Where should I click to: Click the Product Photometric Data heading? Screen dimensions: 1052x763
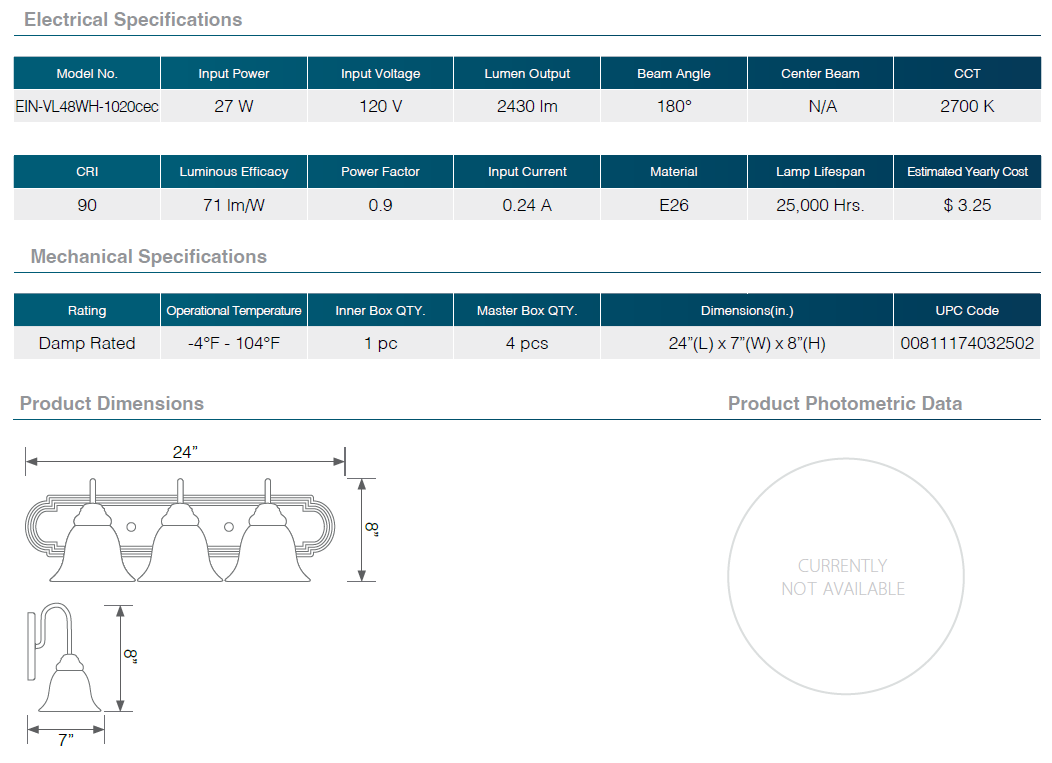(844, 404)
